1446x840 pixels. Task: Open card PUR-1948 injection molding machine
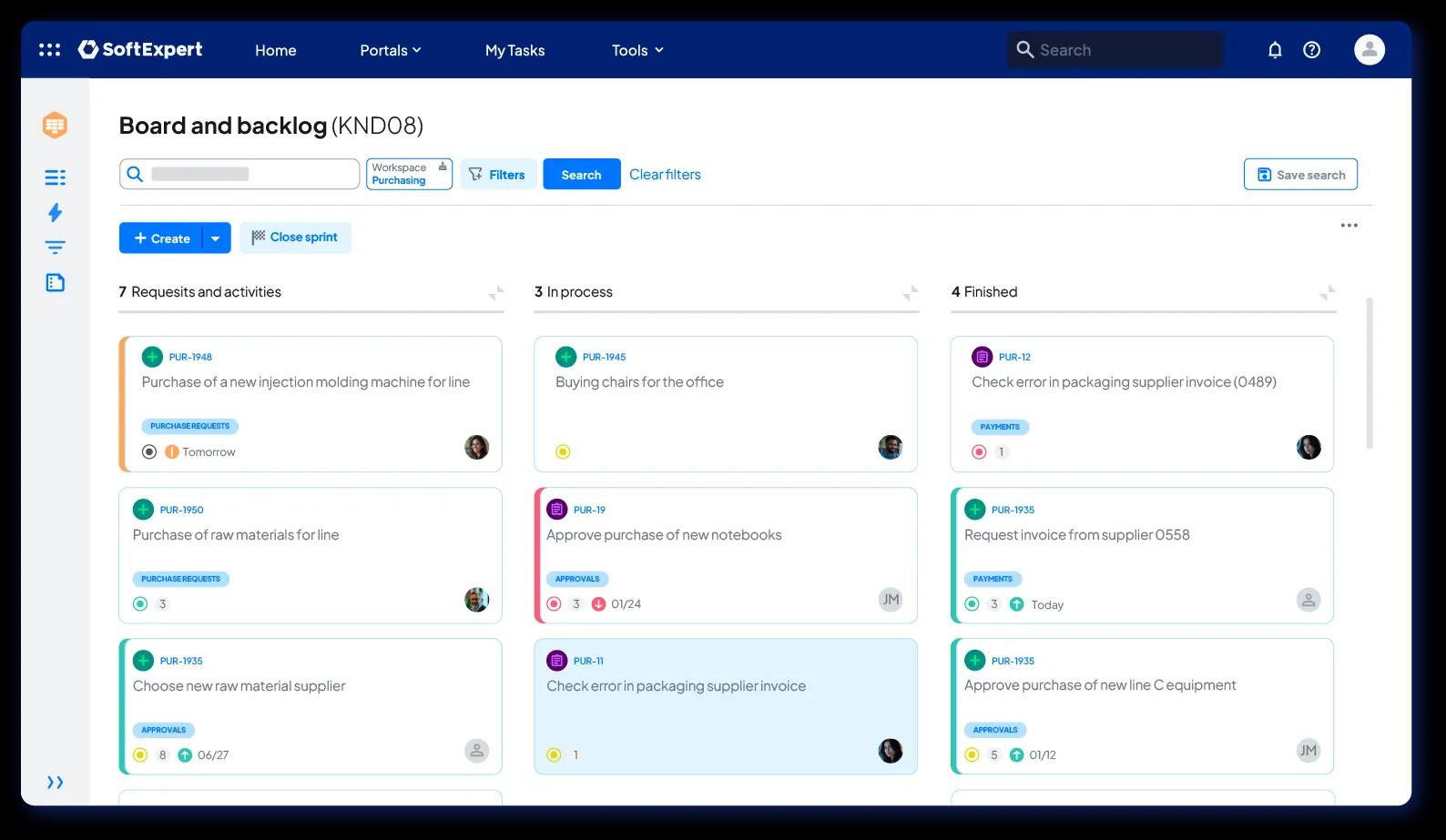311,404
